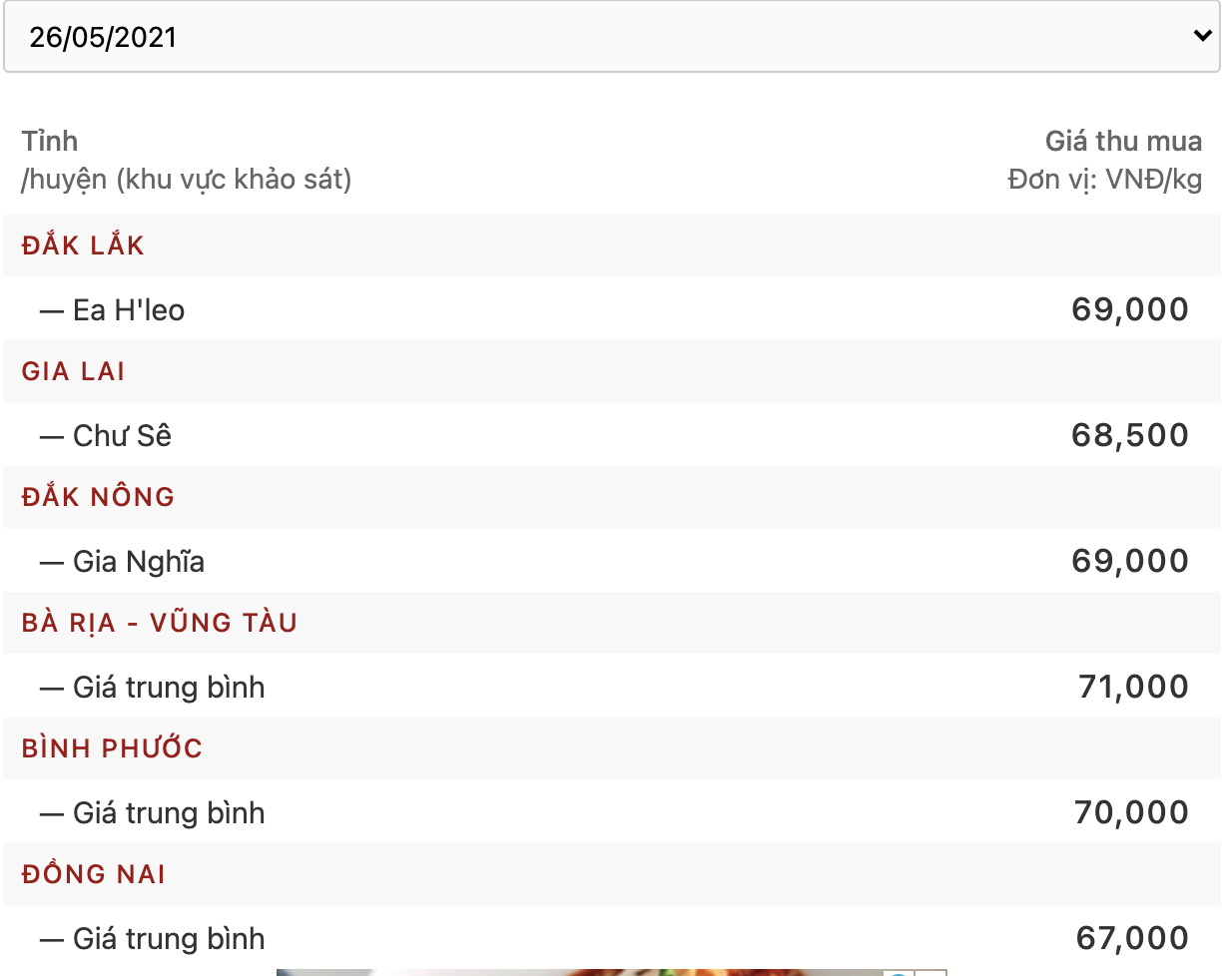Click the dropdown chevron arrow

click(x=1202, y=36)
